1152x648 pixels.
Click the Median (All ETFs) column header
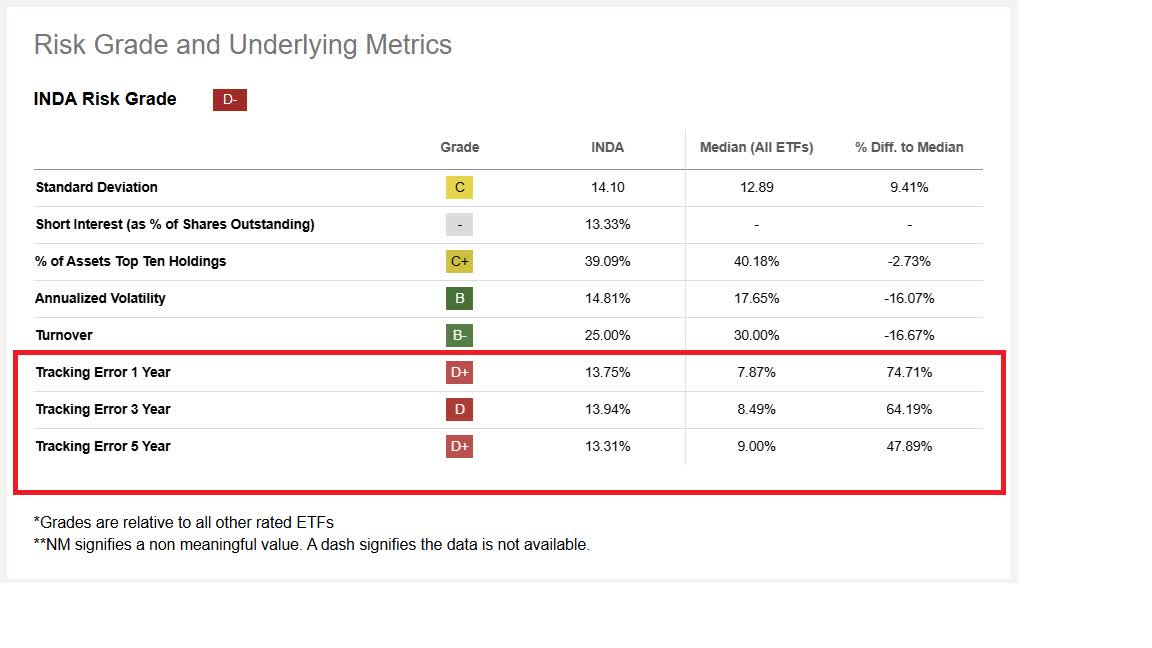(x=756, y=147)
